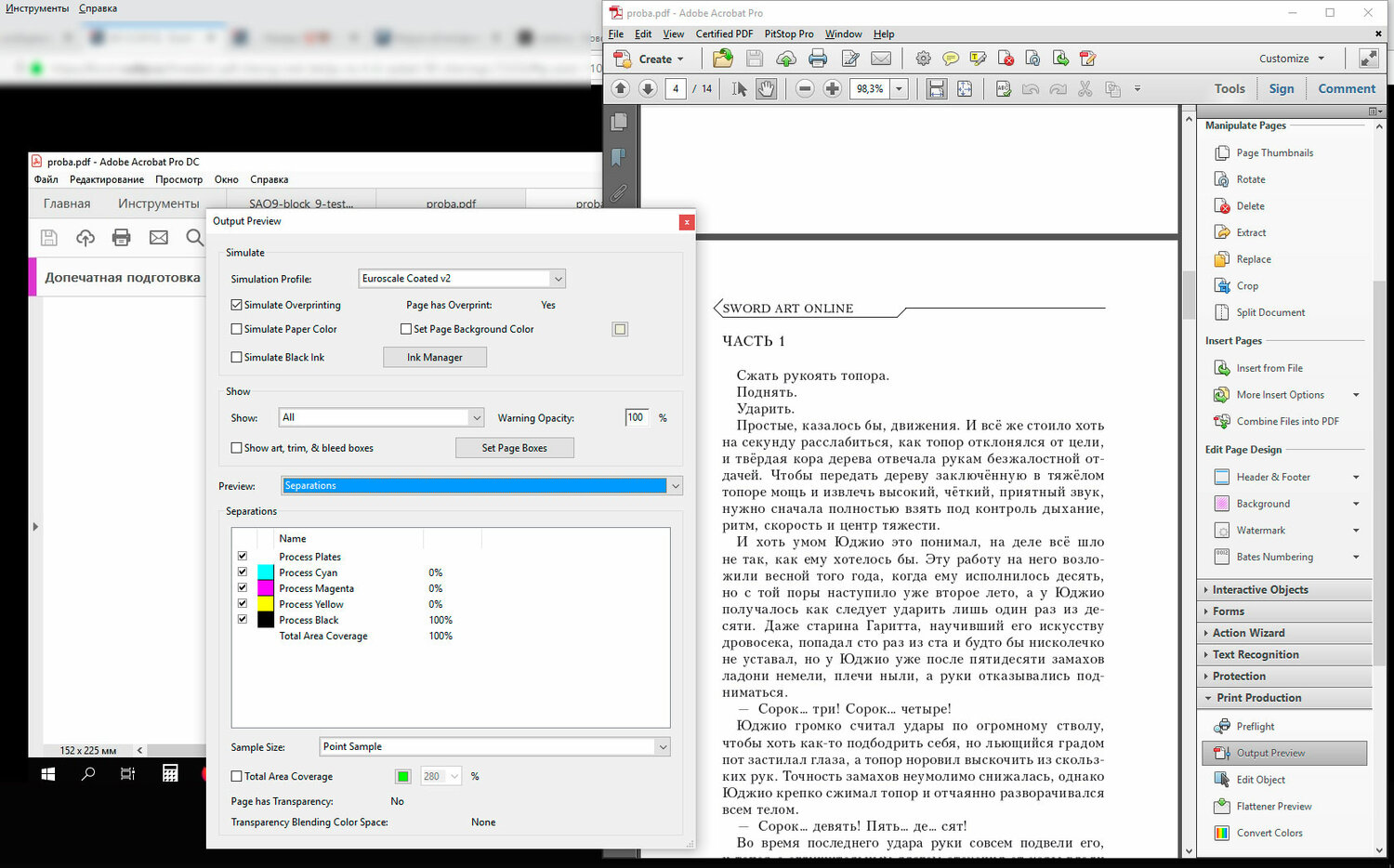Expand the Interactive Objects section
This screenshot has width=1394, height=868.
1285,590
